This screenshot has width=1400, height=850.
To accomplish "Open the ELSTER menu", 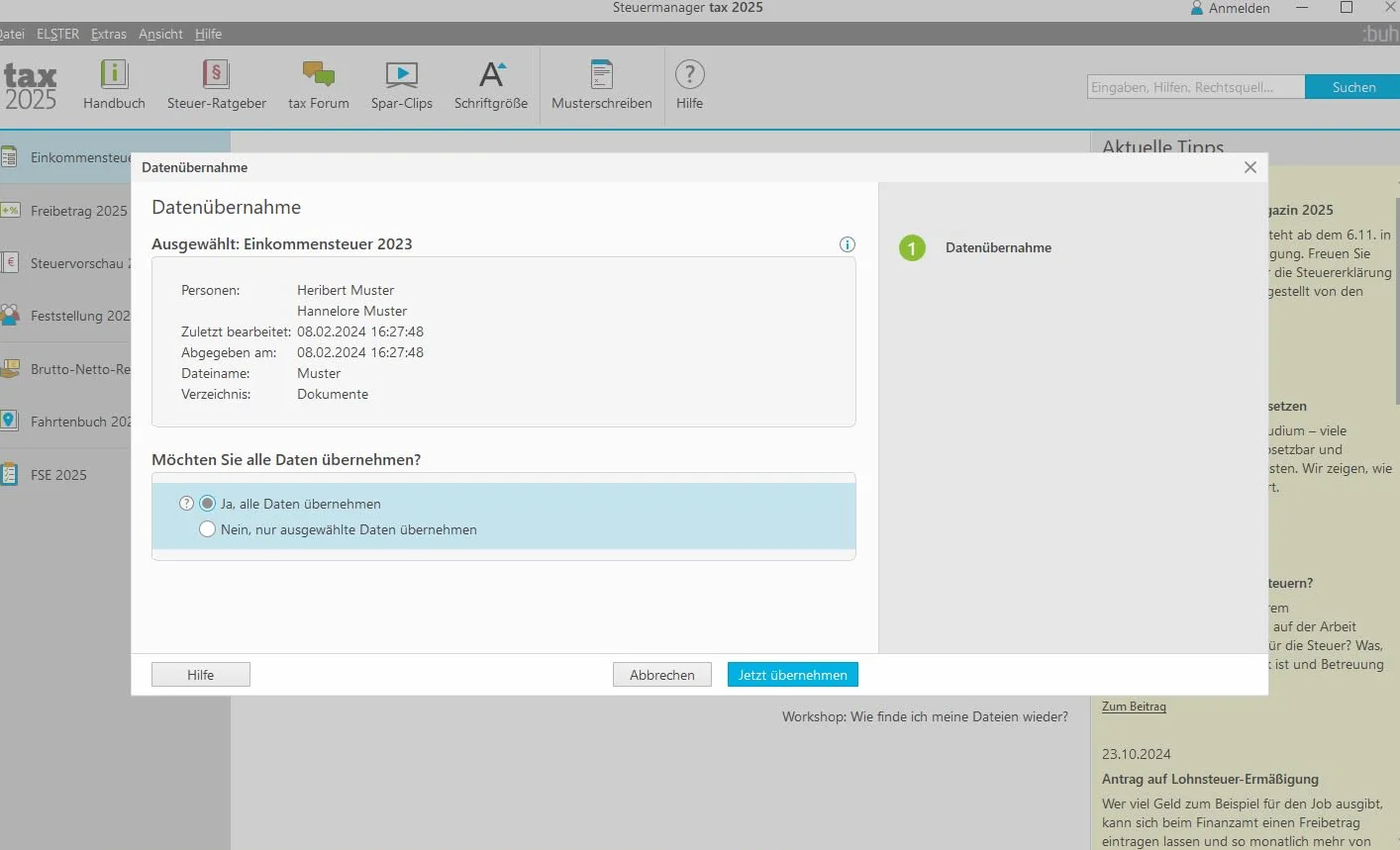I will click(57, 34).
